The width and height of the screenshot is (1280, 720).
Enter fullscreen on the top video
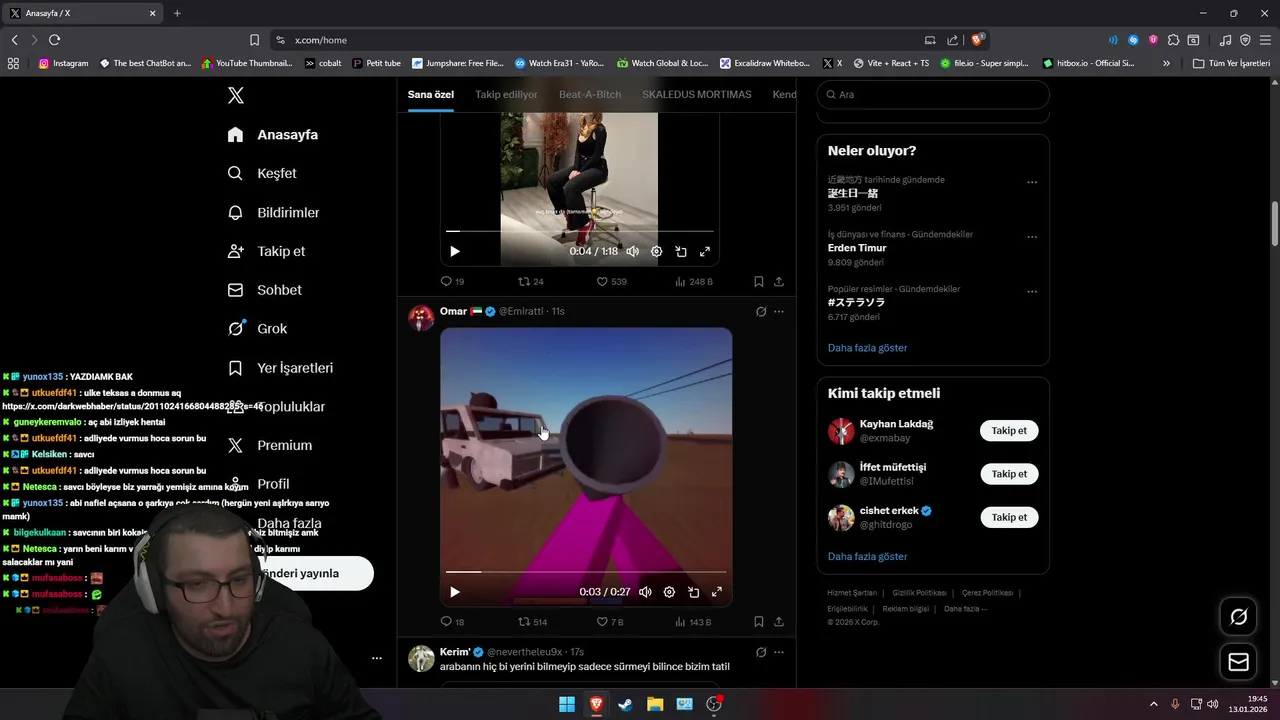pyautogui.click(x=704, y=251)
